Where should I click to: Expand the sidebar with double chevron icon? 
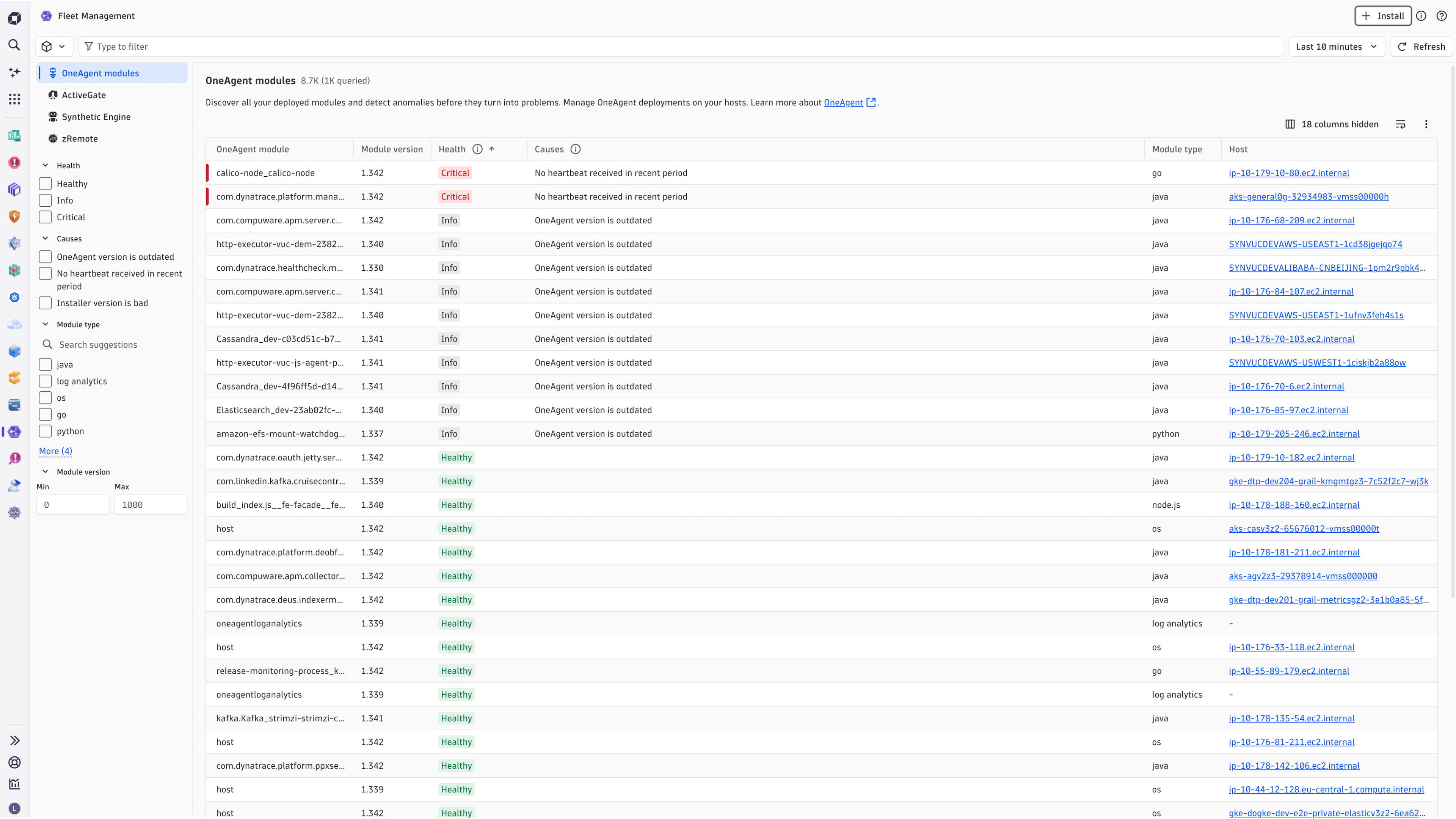(14, 741)
